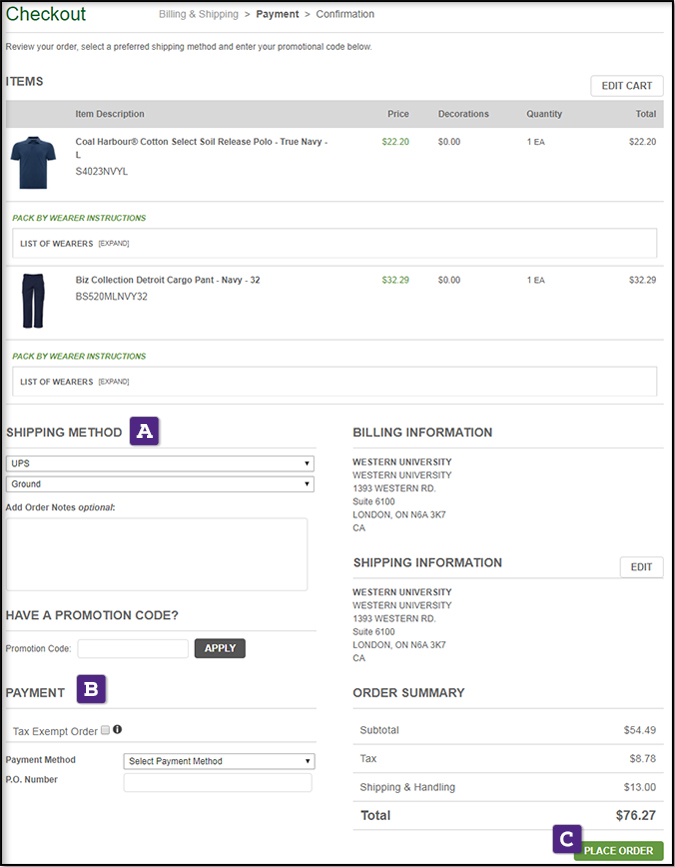Click the Tax Exempt info icon
The image size is (675, 867).
pos(118,730)
